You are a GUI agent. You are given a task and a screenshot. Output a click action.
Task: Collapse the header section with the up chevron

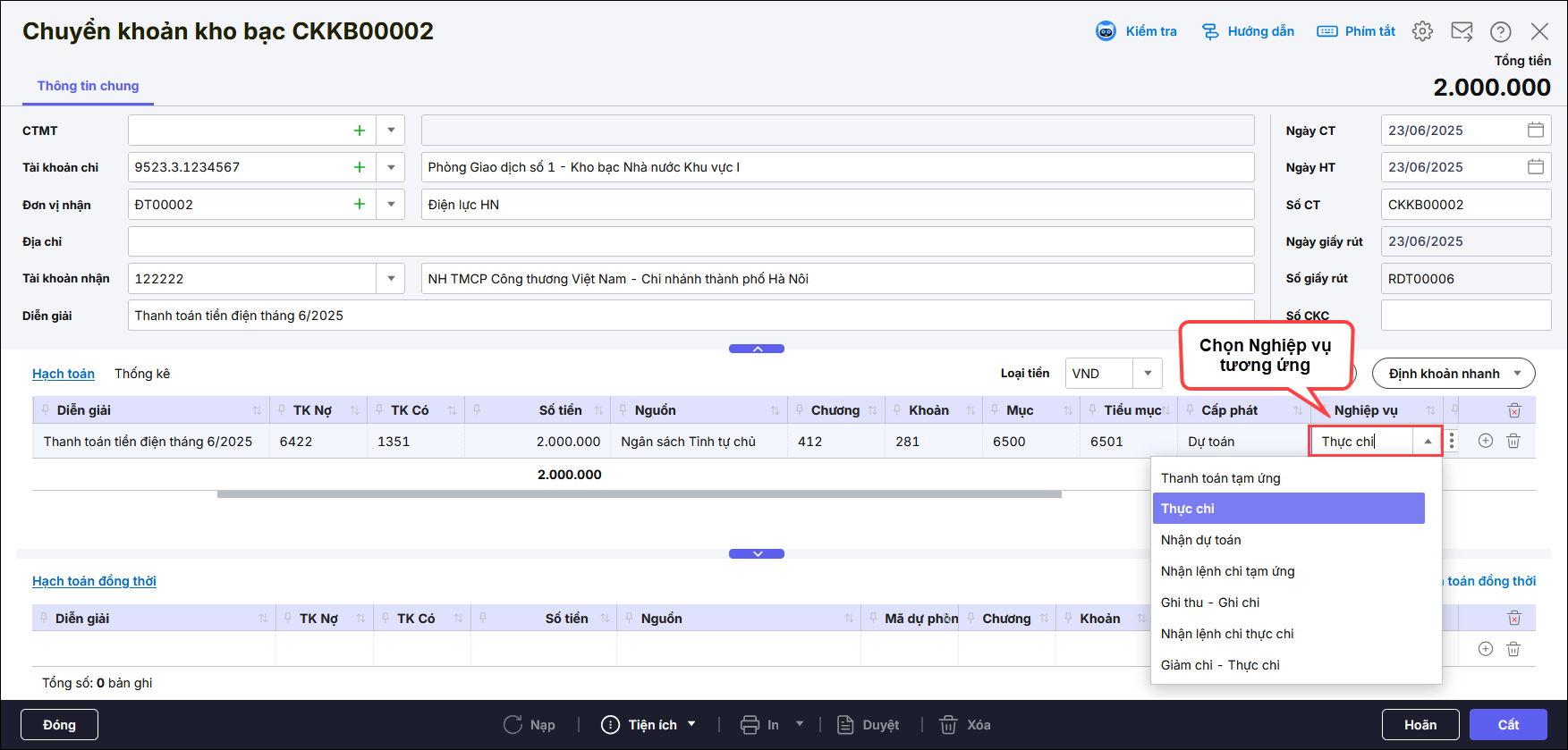tap(757, 349)
